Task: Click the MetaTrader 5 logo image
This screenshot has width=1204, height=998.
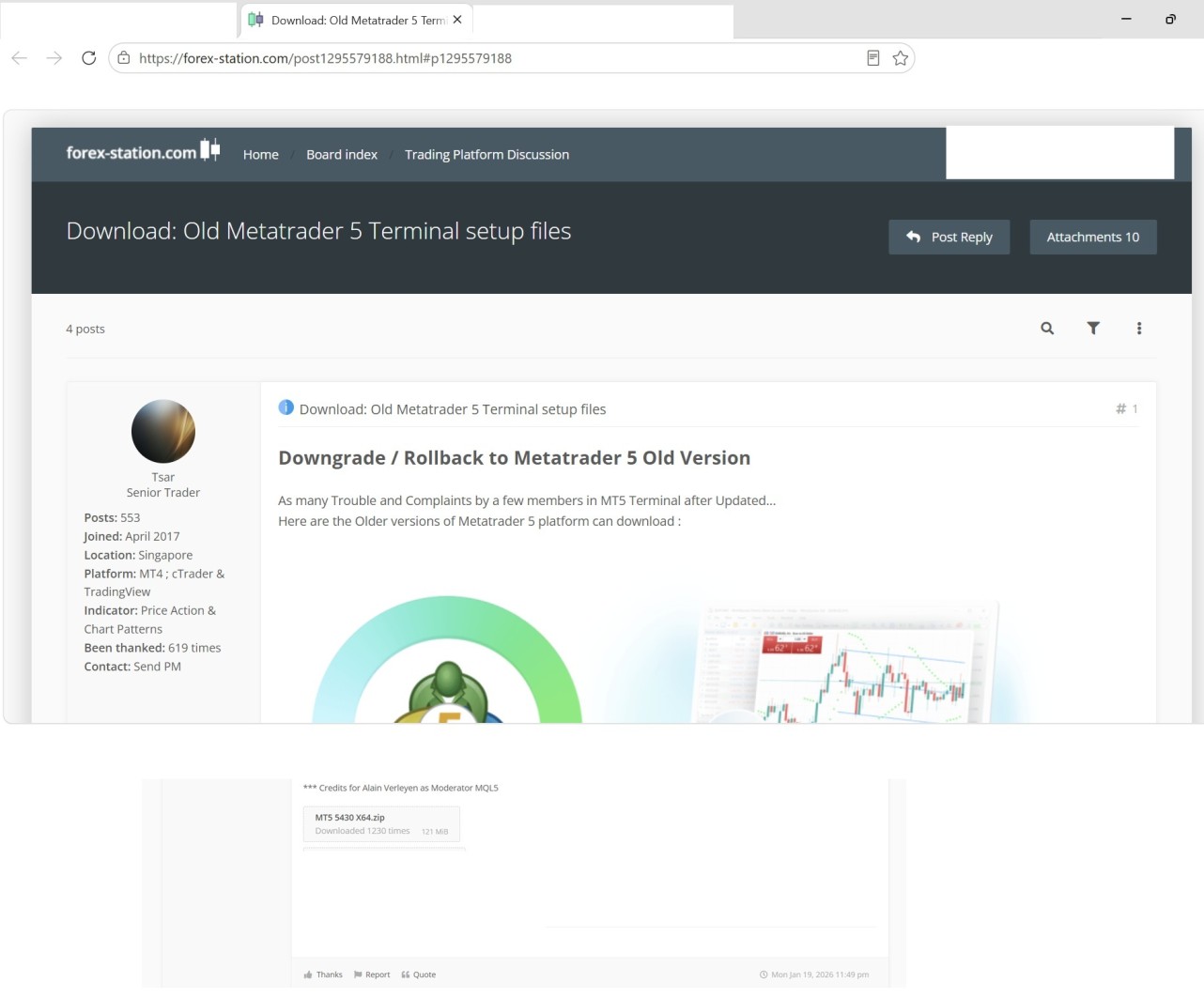Action: click(448, 659)
